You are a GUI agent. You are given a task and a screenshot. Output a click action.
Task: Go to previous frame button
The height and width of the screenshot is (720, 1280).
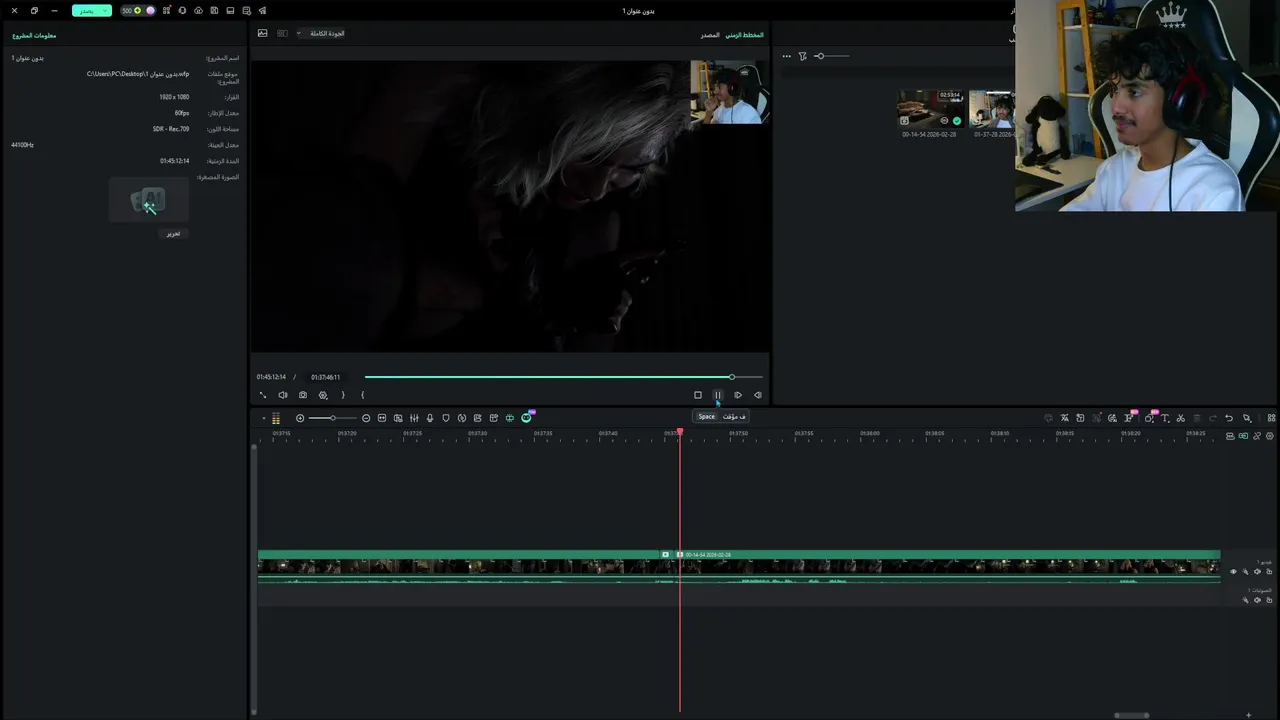758,395
